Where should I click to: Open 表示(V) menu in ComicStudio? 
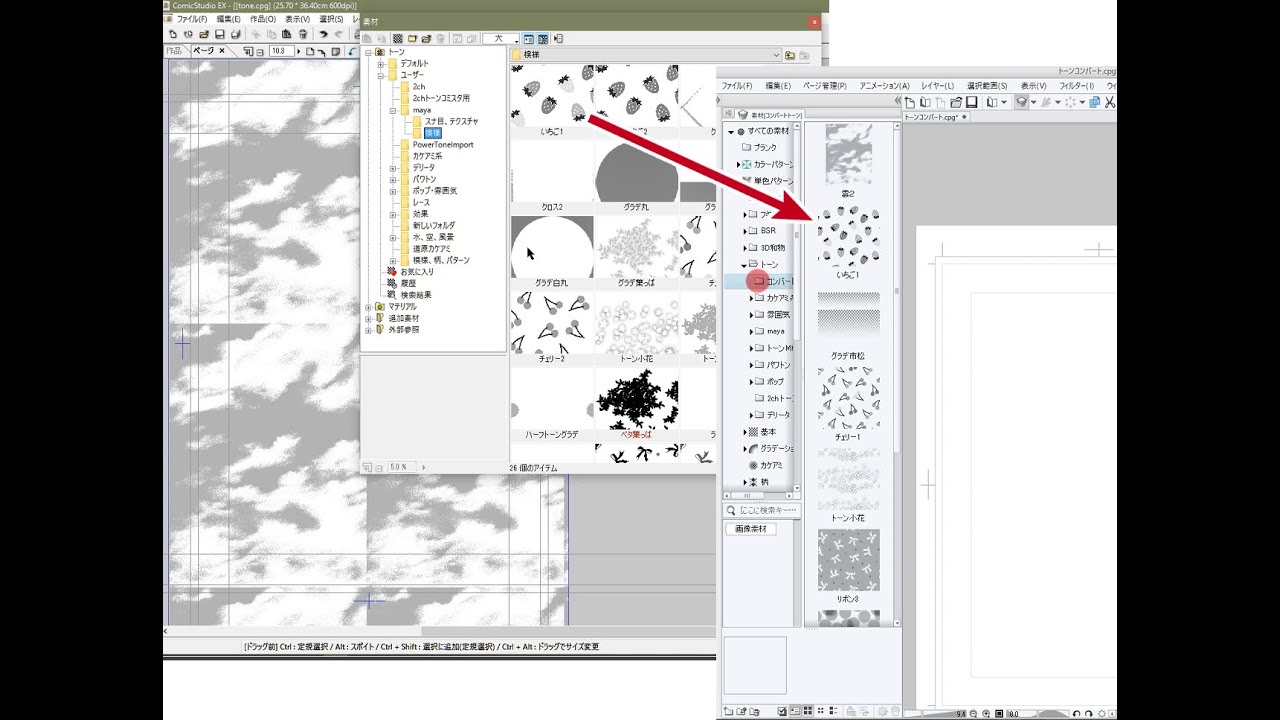[297, 19]
